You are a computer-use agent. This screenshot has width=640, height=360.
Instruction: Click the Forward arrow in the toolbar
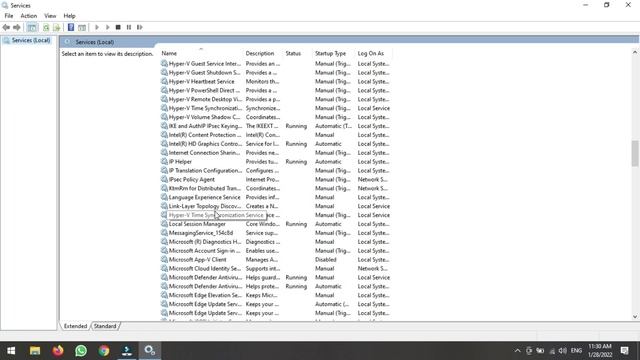(x=17, y=27)
